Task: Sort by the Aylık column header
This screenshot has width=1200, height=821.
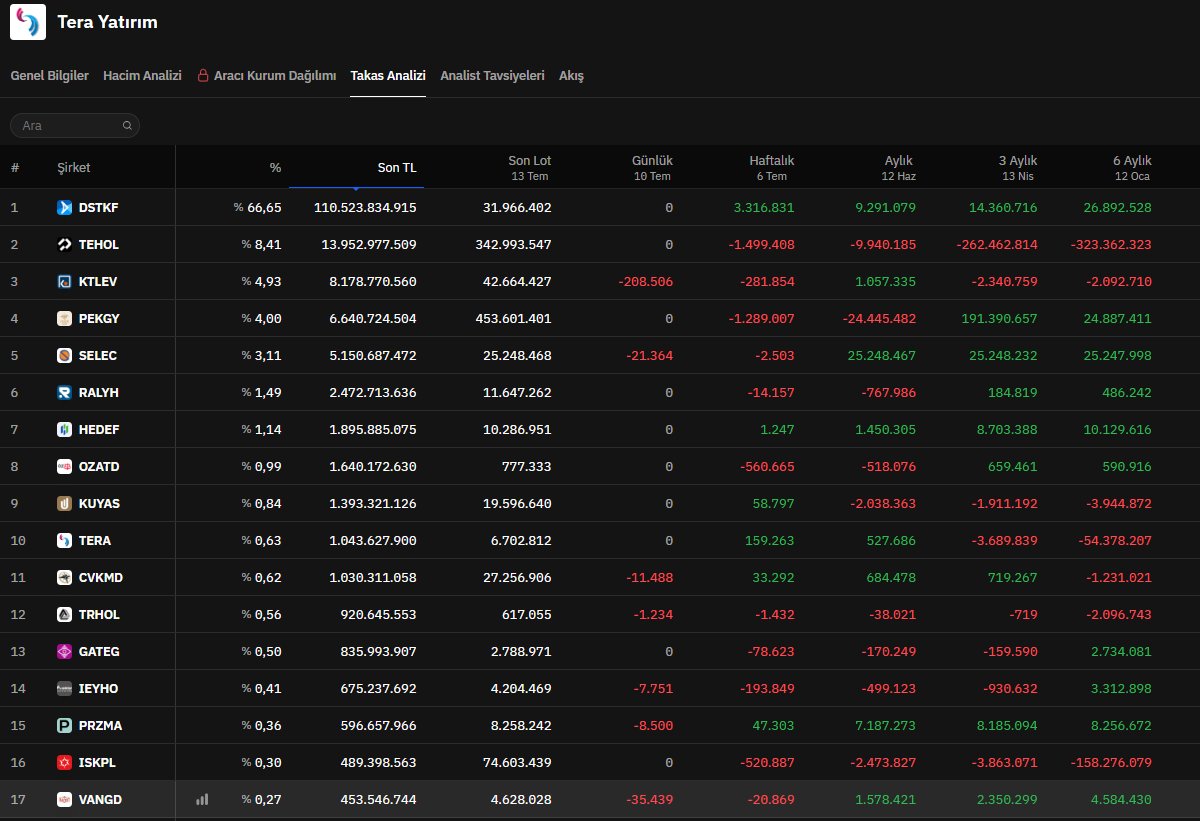Action: click(899, 160)
